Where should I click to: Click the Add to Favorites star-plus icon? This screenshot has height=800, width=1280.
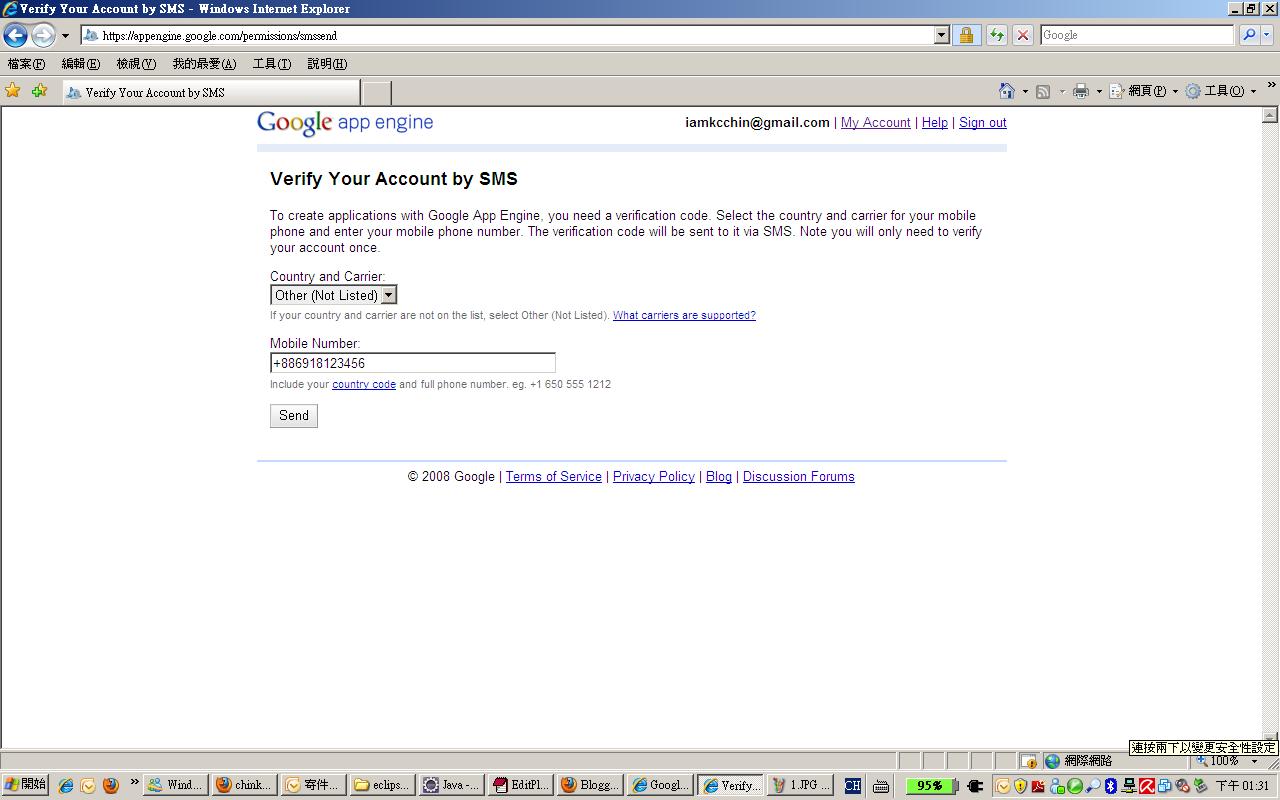[39, 91]
